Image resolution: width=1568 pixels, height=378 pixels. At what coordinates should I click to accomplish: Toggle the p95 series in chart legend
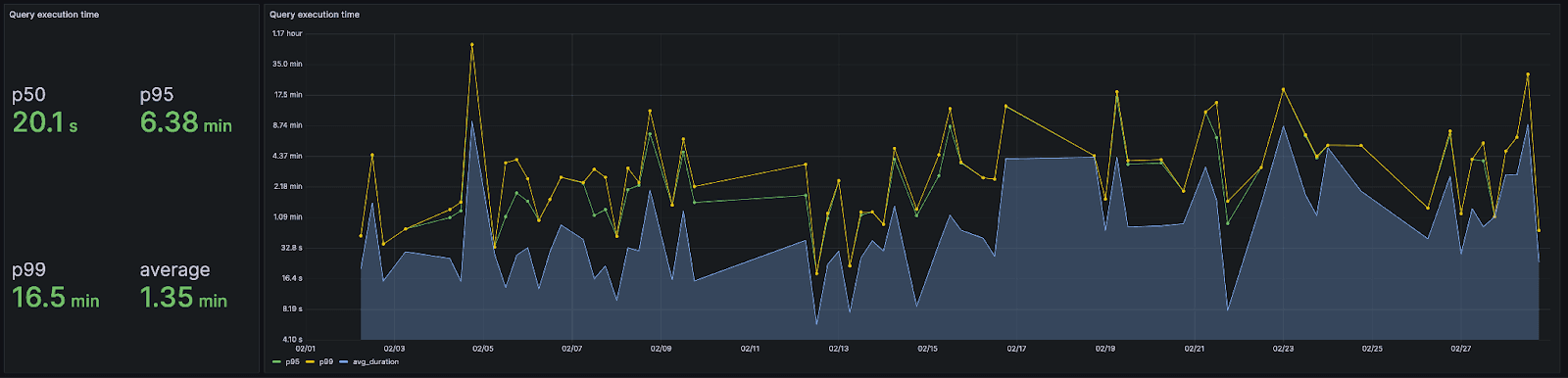point(292,362)
